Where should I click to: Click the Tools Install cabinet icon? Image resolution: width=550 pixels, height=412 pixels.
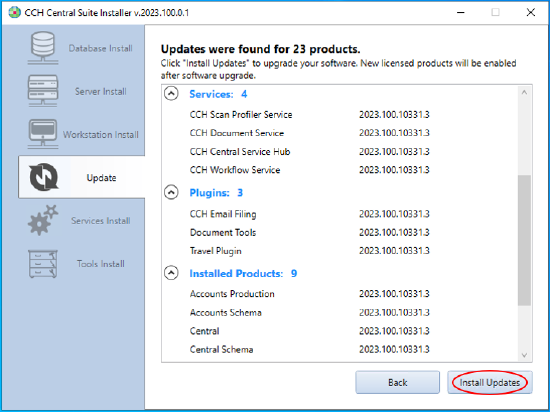coord(43,264)
